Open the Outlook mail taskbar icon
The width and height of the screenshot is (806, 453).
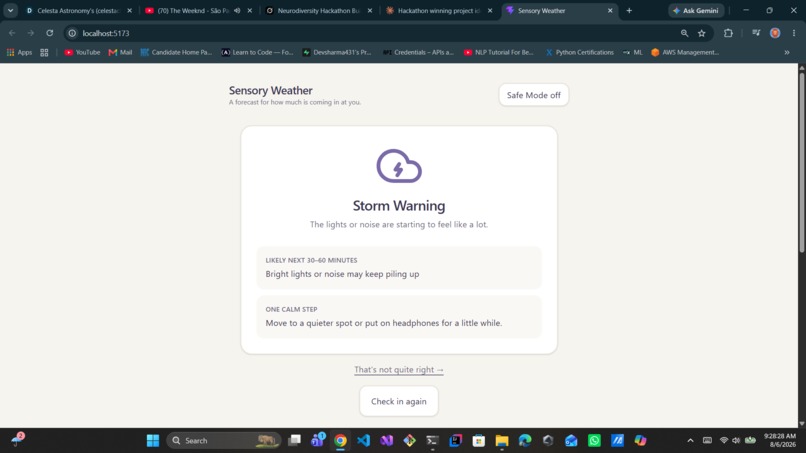pyautogui.click(x=571, y=441)
